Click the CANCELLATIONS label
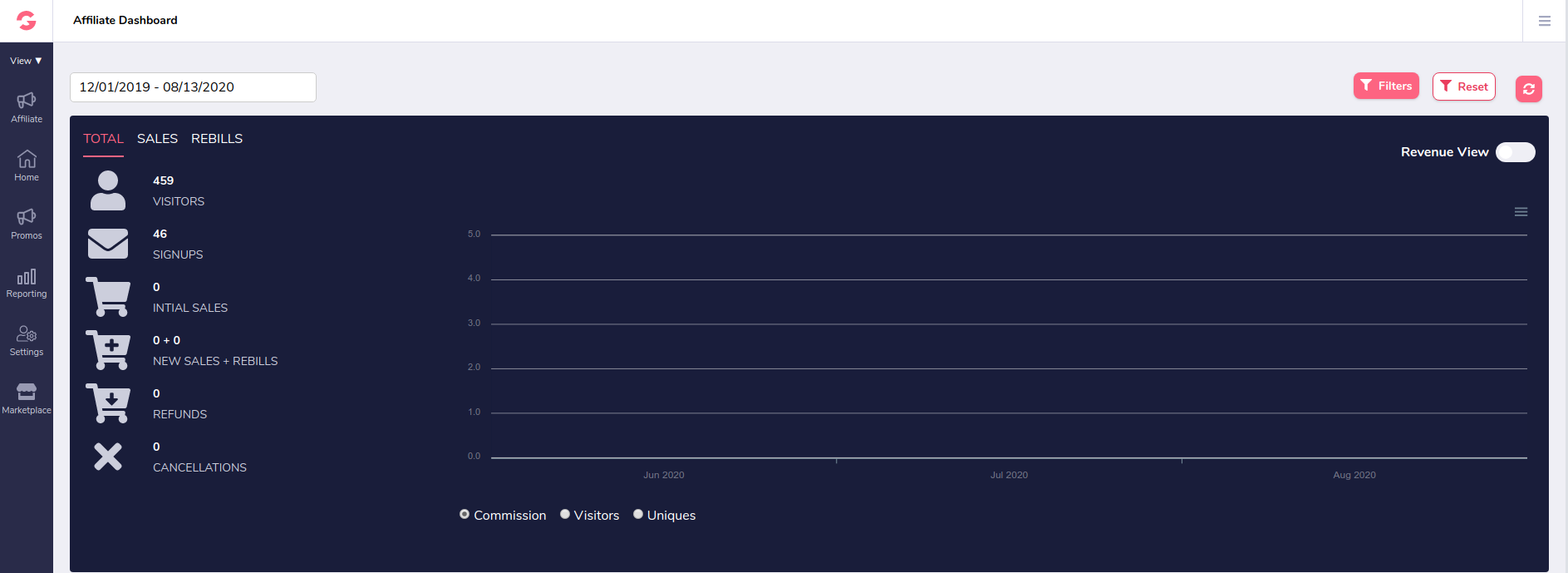 pos(199,467)
